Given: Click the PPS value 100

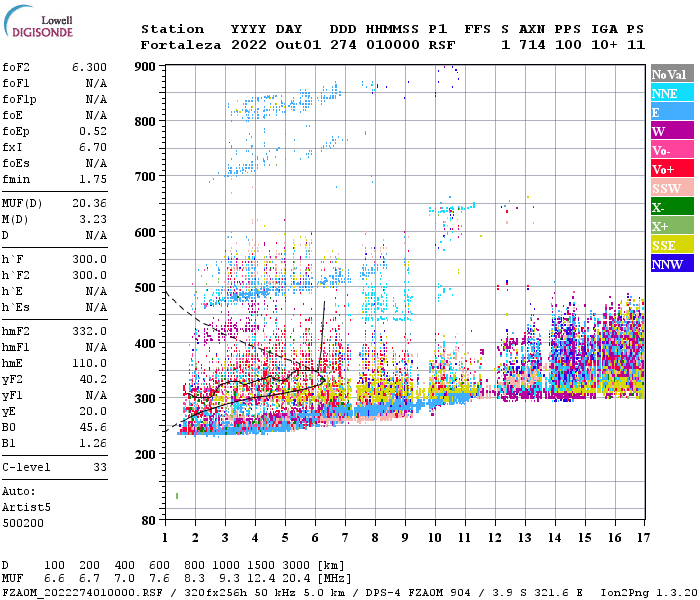Looking at the screenshot, I should (568, 45).
